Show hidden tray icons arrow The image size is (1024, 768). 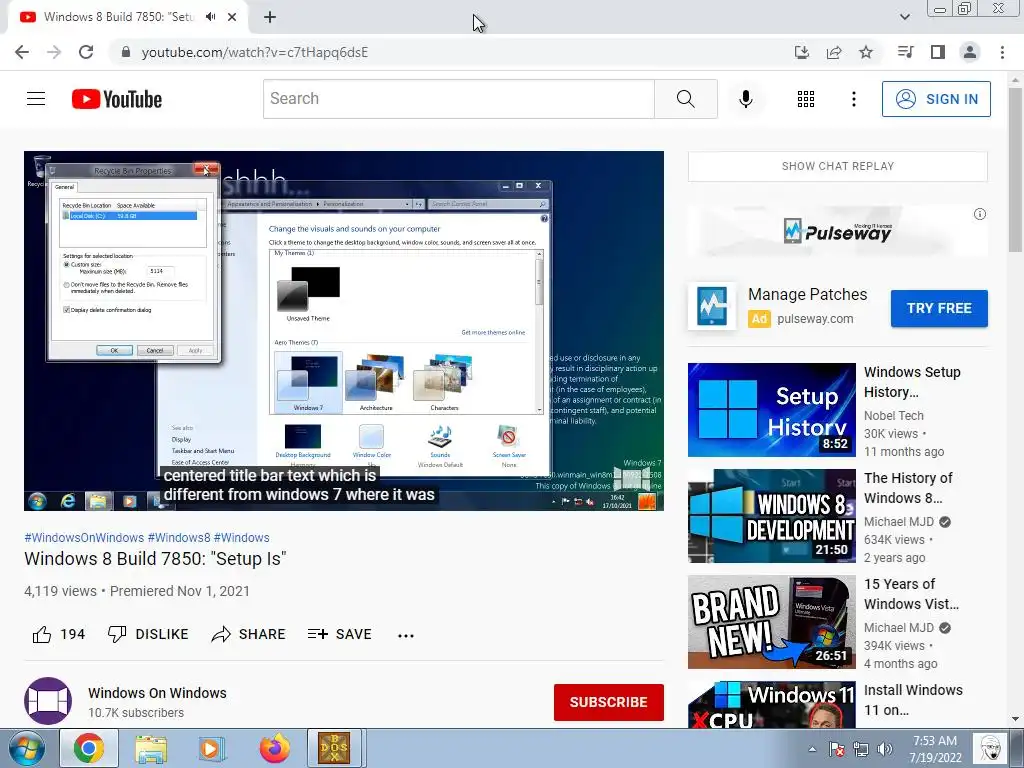[812, 749]
